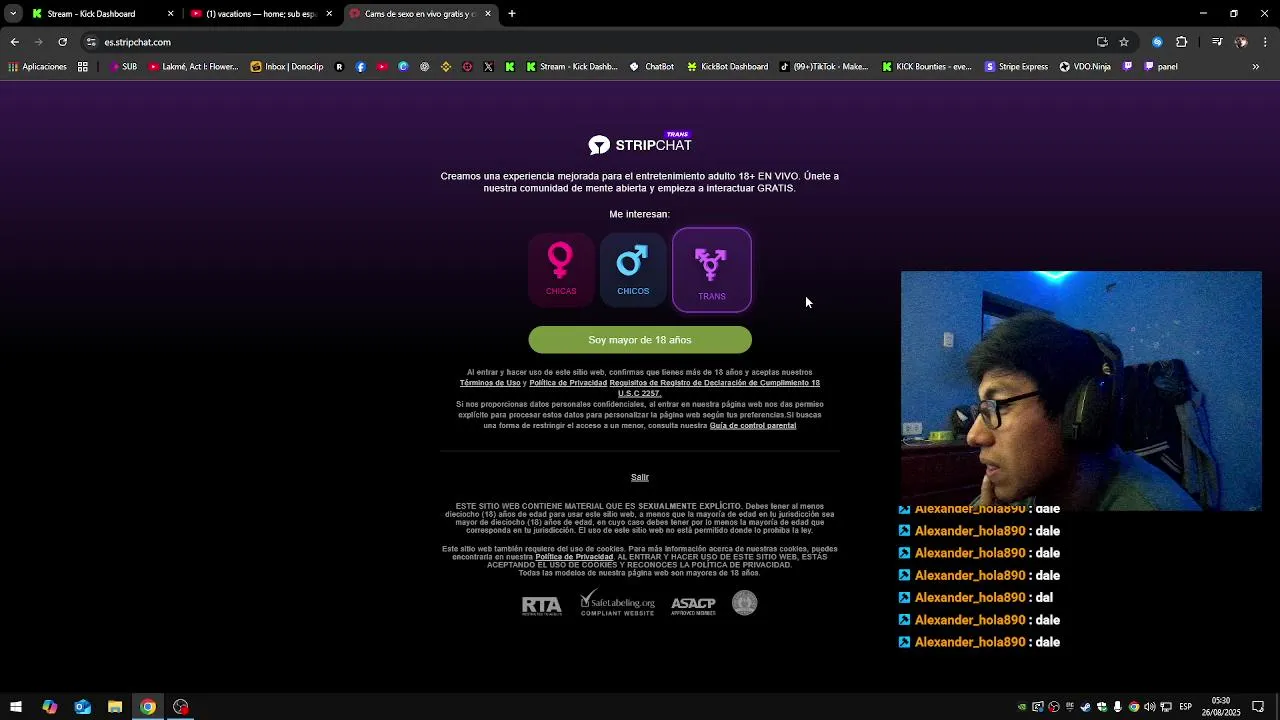Click the browser Back arrow

tap(14, 42)
